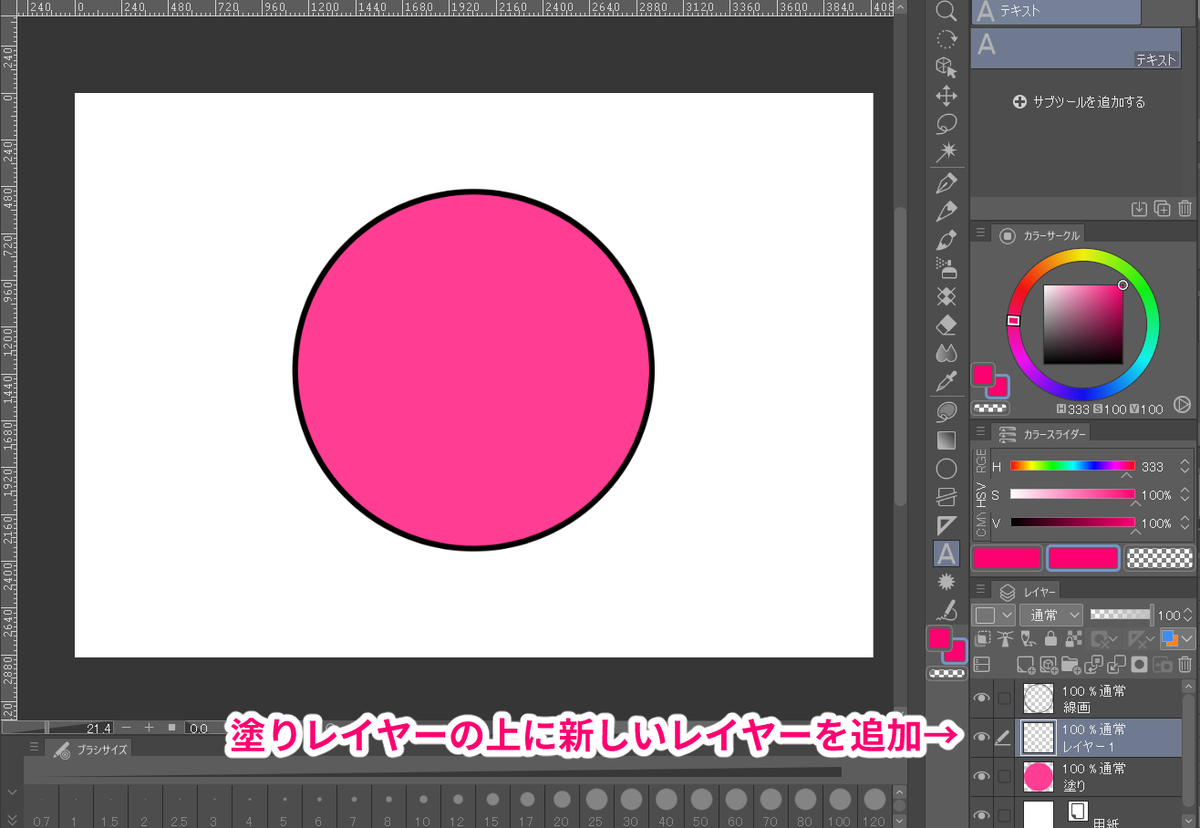This screenshot has height=828, width=1200.
Task: Select the Airbrush tool
Action: pos(947,267)
